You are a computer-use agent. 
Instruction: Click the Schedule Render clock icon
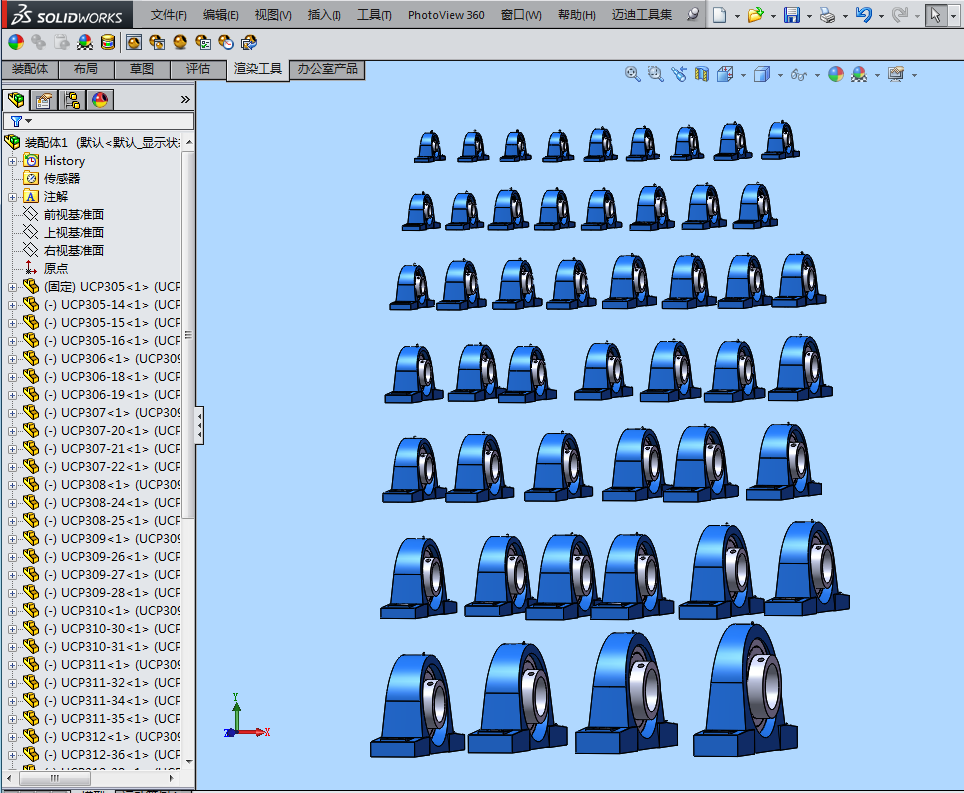pyautogui.click(x=226, y=42)
